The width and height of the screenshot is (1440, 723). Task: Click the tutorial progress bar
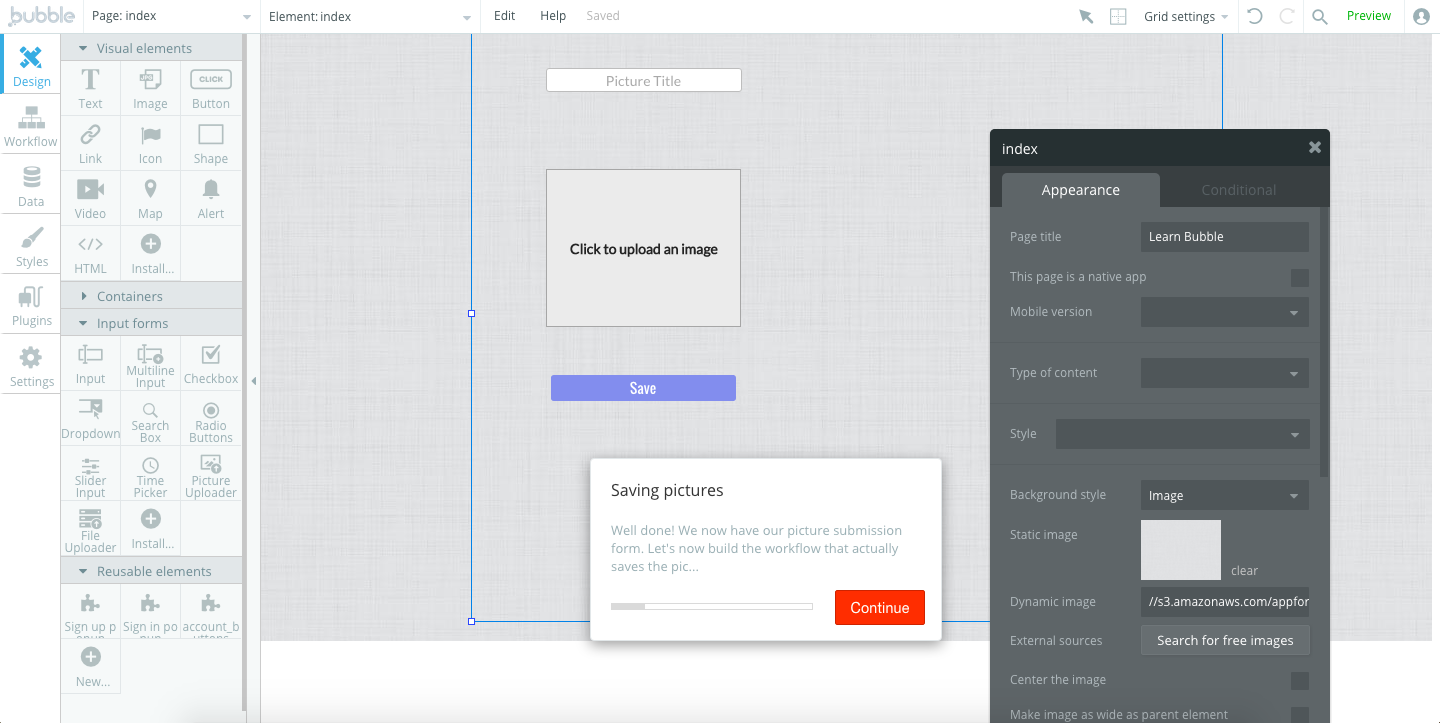click(711, 606)
